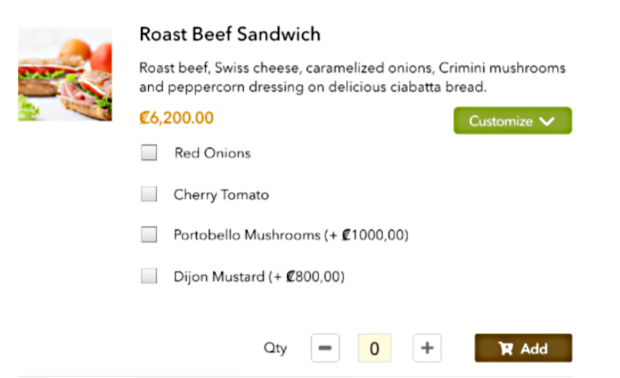This screenshot has width=620, height=378.
Task: Enable the Cherry Tomato option
Action: click(149, 194)
